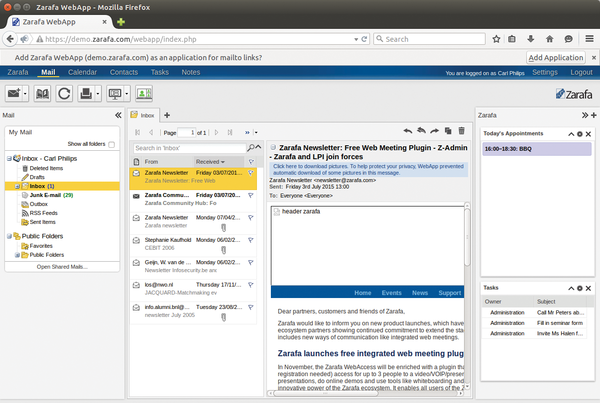Toggle Show all folders checkbox
Screen dimensions: 600x403
pos(111,144)
